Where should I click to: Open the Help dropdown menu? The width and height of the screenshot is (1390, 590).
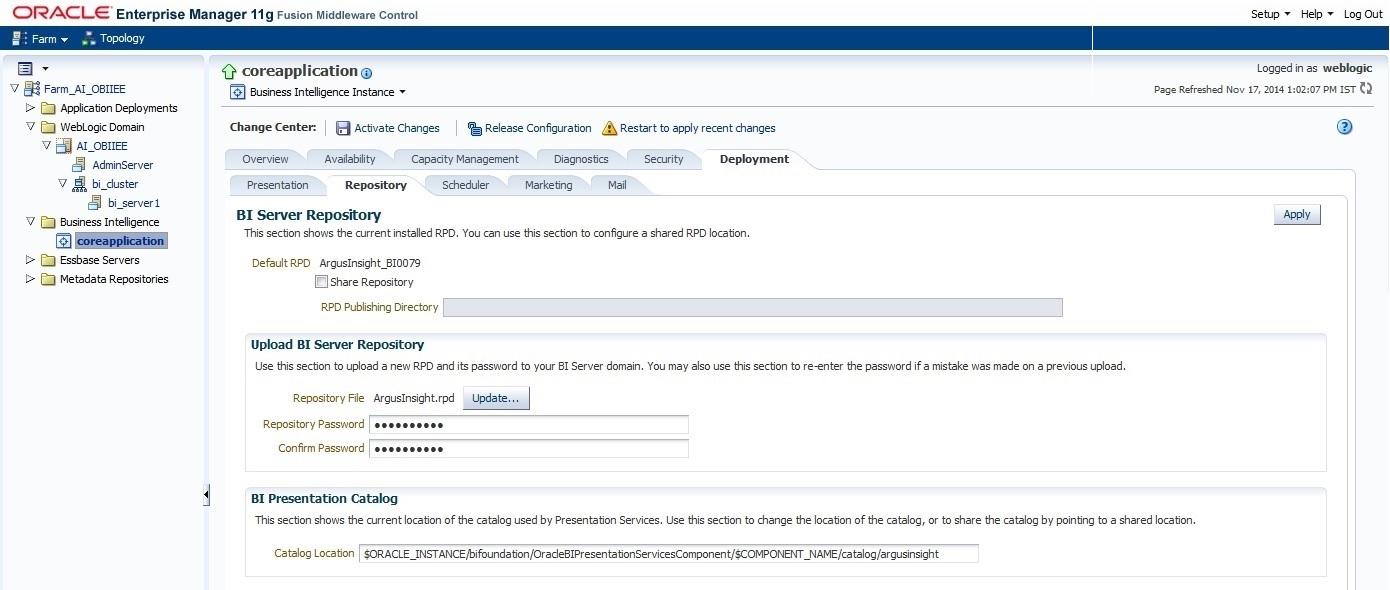coord(1316,14)
